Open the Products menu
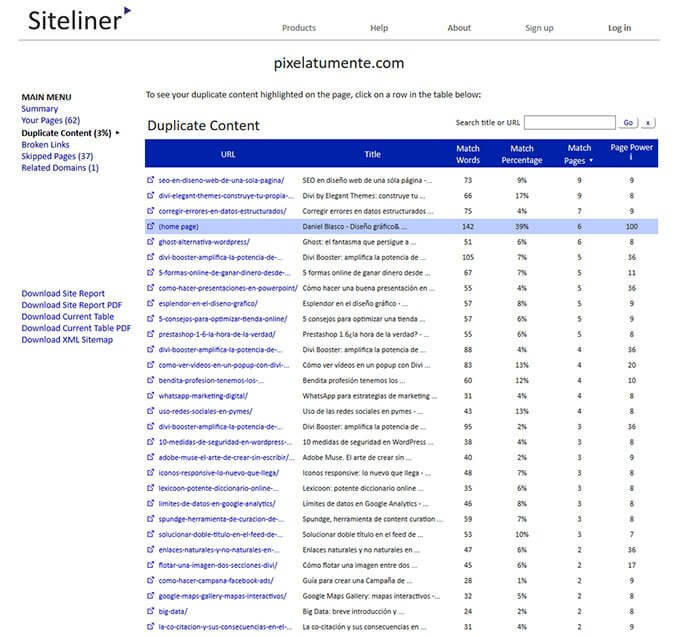Image resolution: width=680 pixels, height=637 pixels. (299, 28)
